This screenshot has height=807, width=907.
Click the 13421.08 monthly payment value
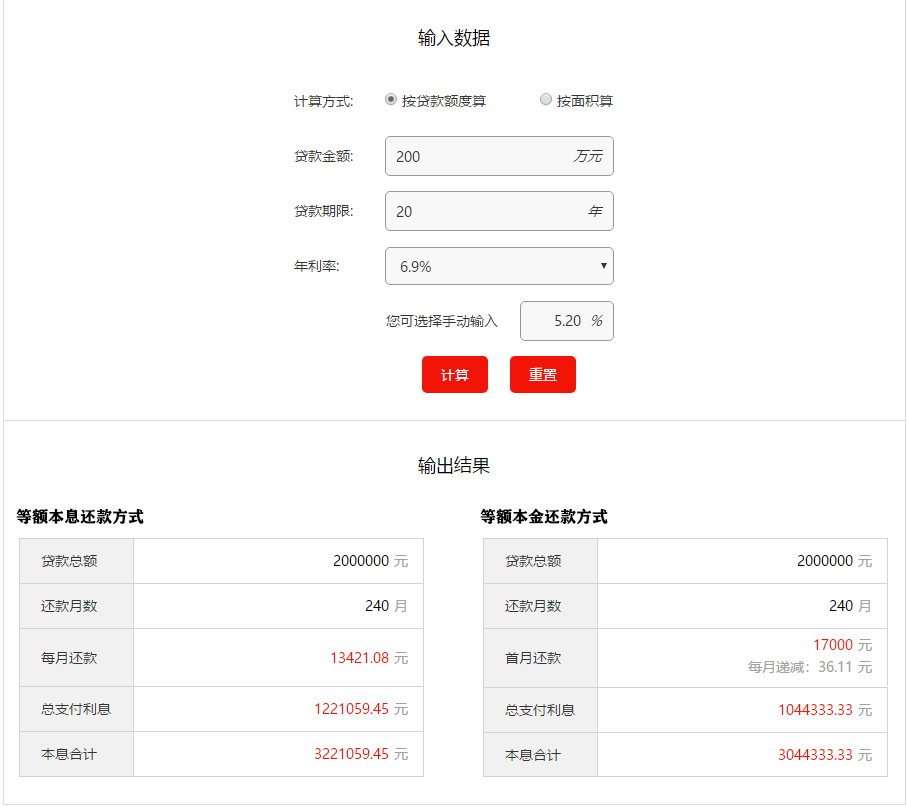coord(360,658)
